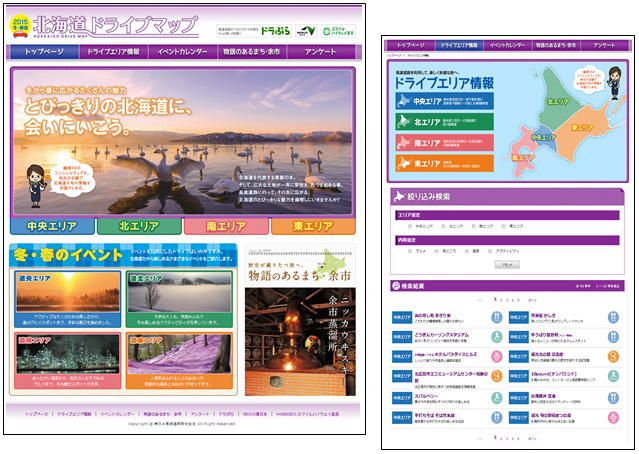Image resolution: width=639 pixels, height=454 pixels.
Task: Check the 北エリア area filter checkbox
Action: point(444,227)
